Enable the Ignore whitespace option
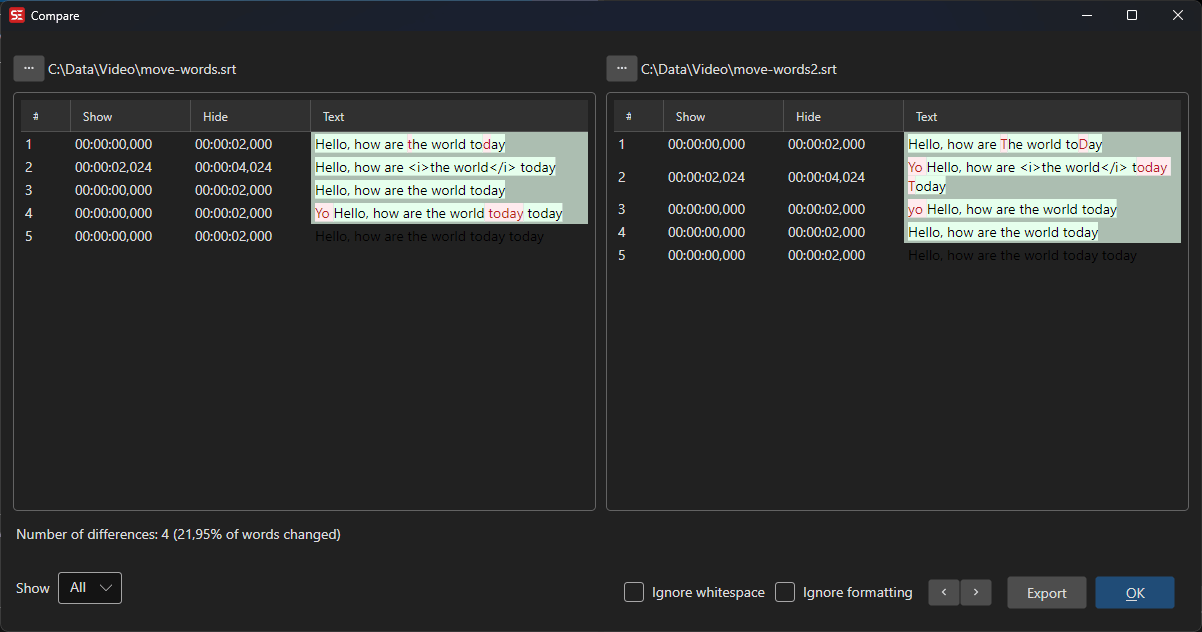The width and height of the screenshot is (1202, 632). click(x=633, y=592)
